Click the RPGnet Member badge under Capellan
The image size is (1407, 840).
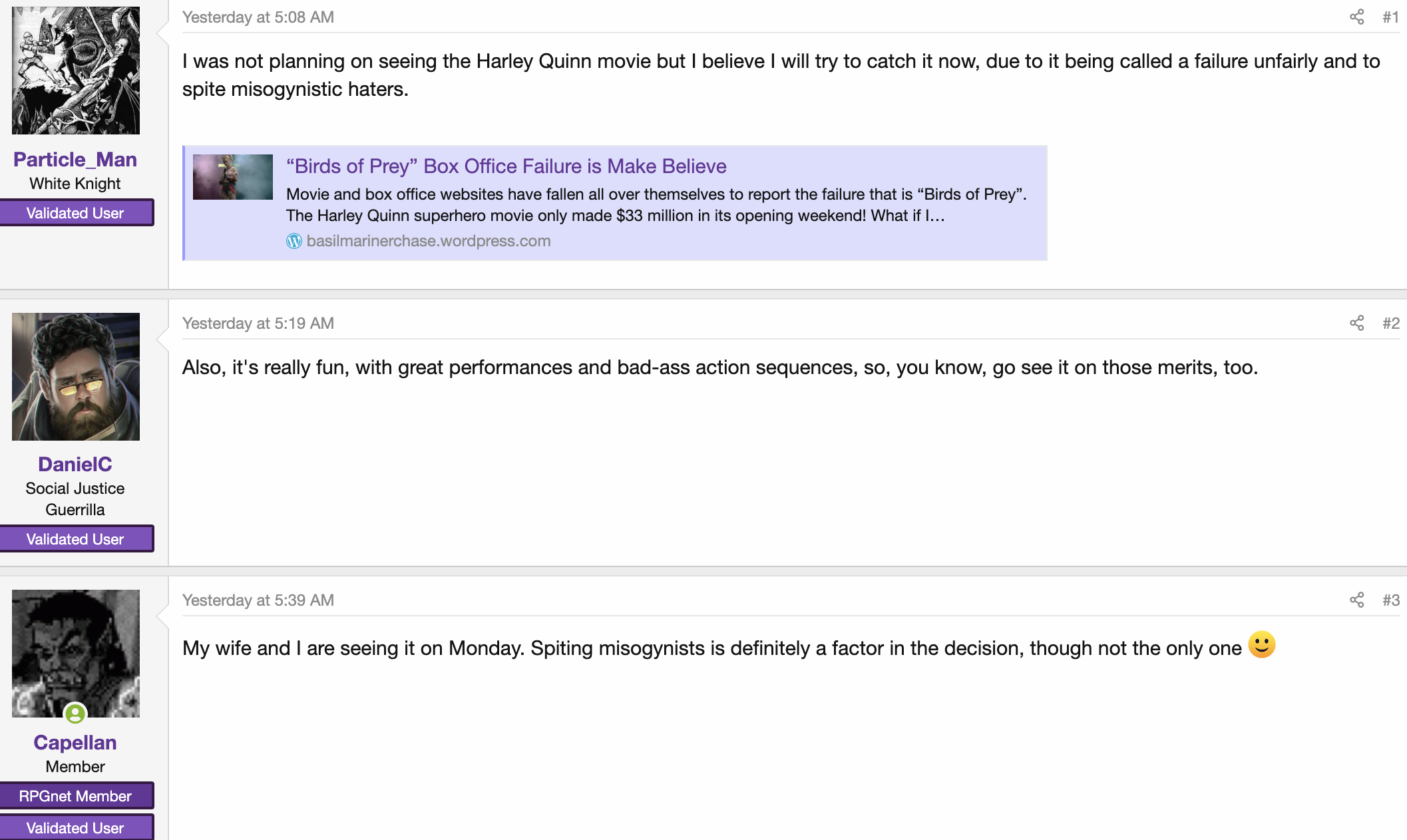coord(76,796)
